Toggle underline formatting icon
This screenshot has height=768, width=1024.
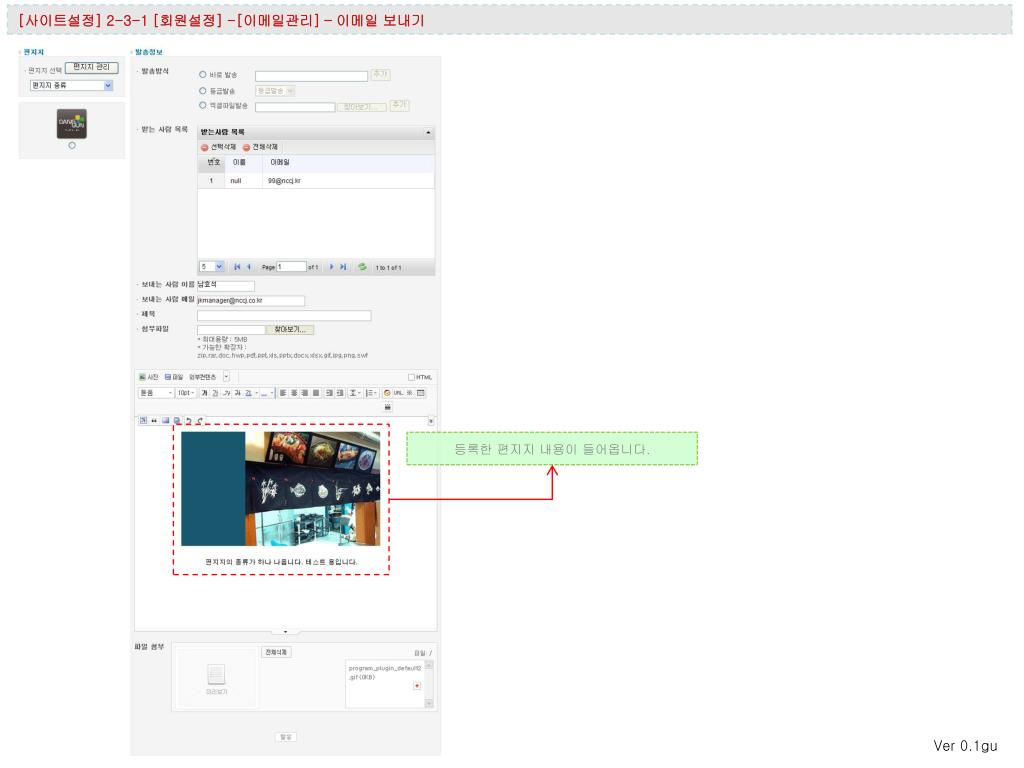click(x=216, y=392)
